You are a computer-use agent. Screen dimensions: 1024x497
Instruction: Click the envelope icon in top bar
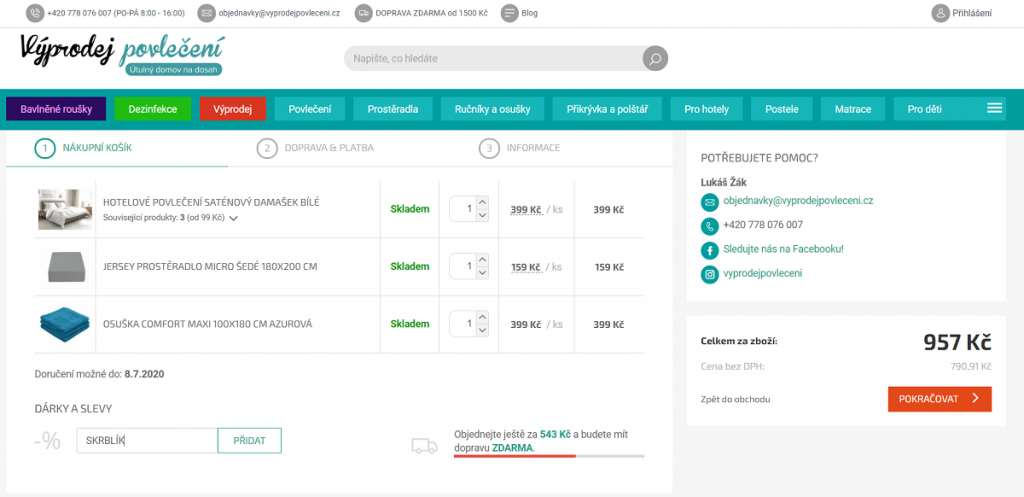[x=206, y=13]
